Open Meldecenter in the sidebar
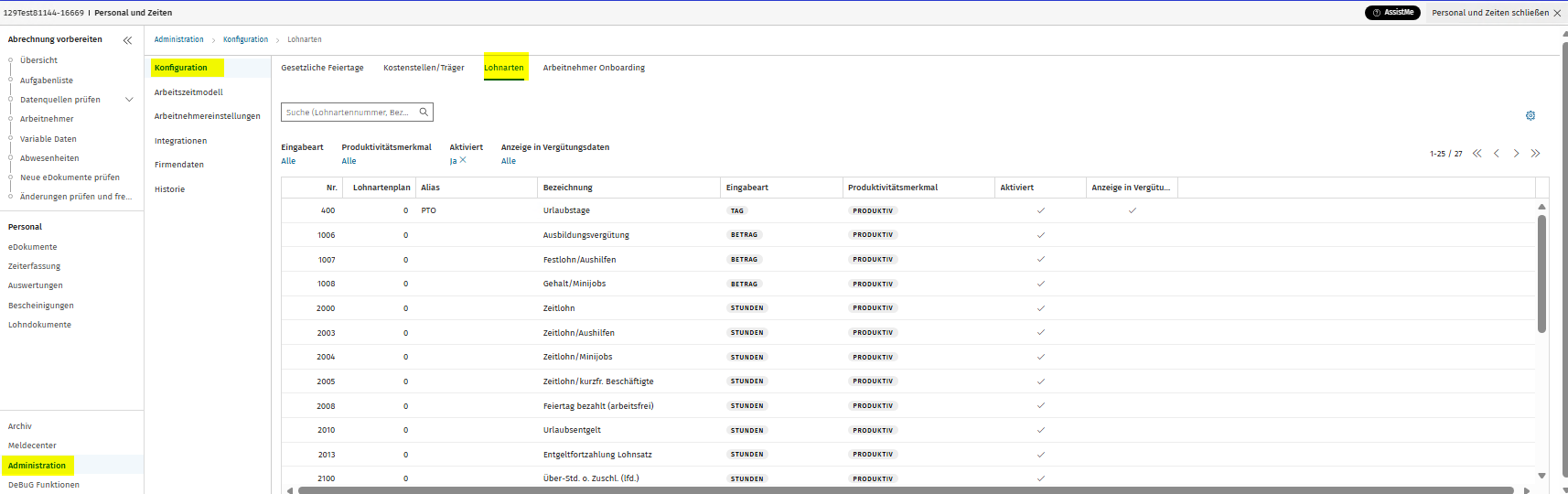 [32, 446]
